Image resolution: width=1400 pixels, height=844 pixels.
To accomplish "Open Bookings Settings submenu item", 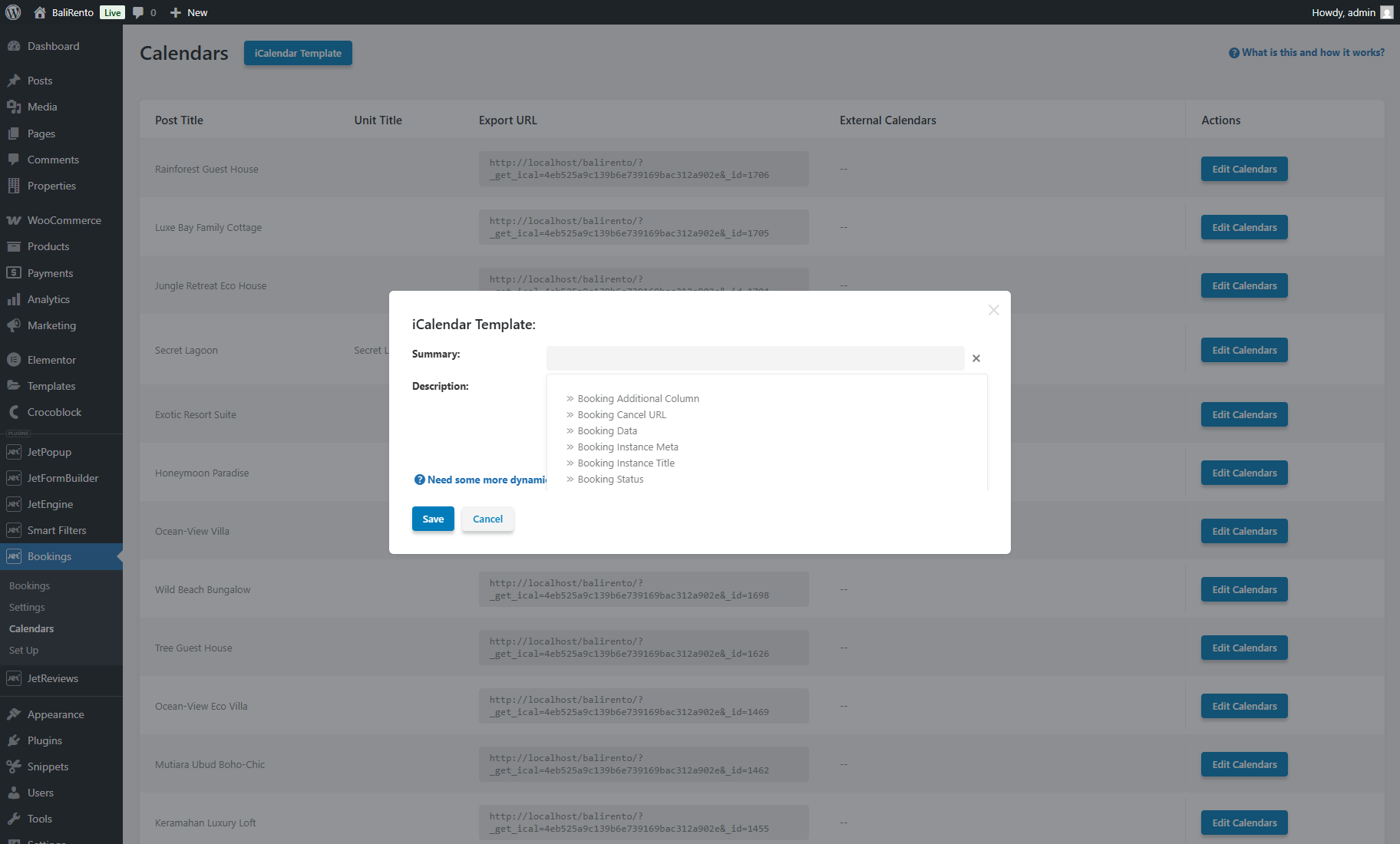I will (x=27, y=607).
